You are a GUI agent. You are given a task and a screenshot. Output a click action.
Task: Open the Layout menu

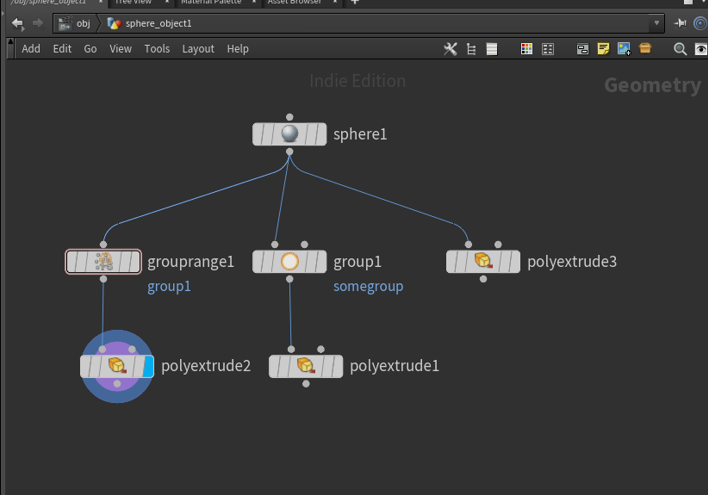tap(198, 49)
